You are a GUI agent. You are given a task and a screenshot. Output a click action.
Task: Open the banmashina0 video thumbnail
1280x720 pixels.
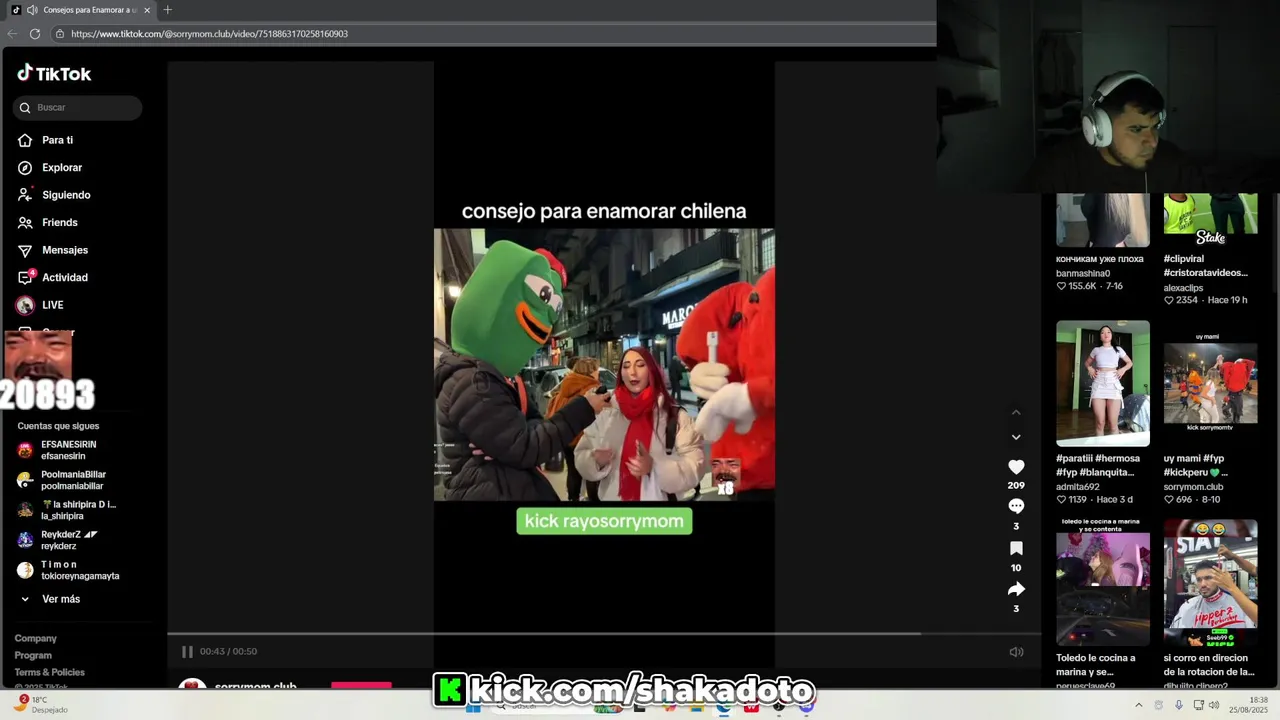click(1103, 220)
